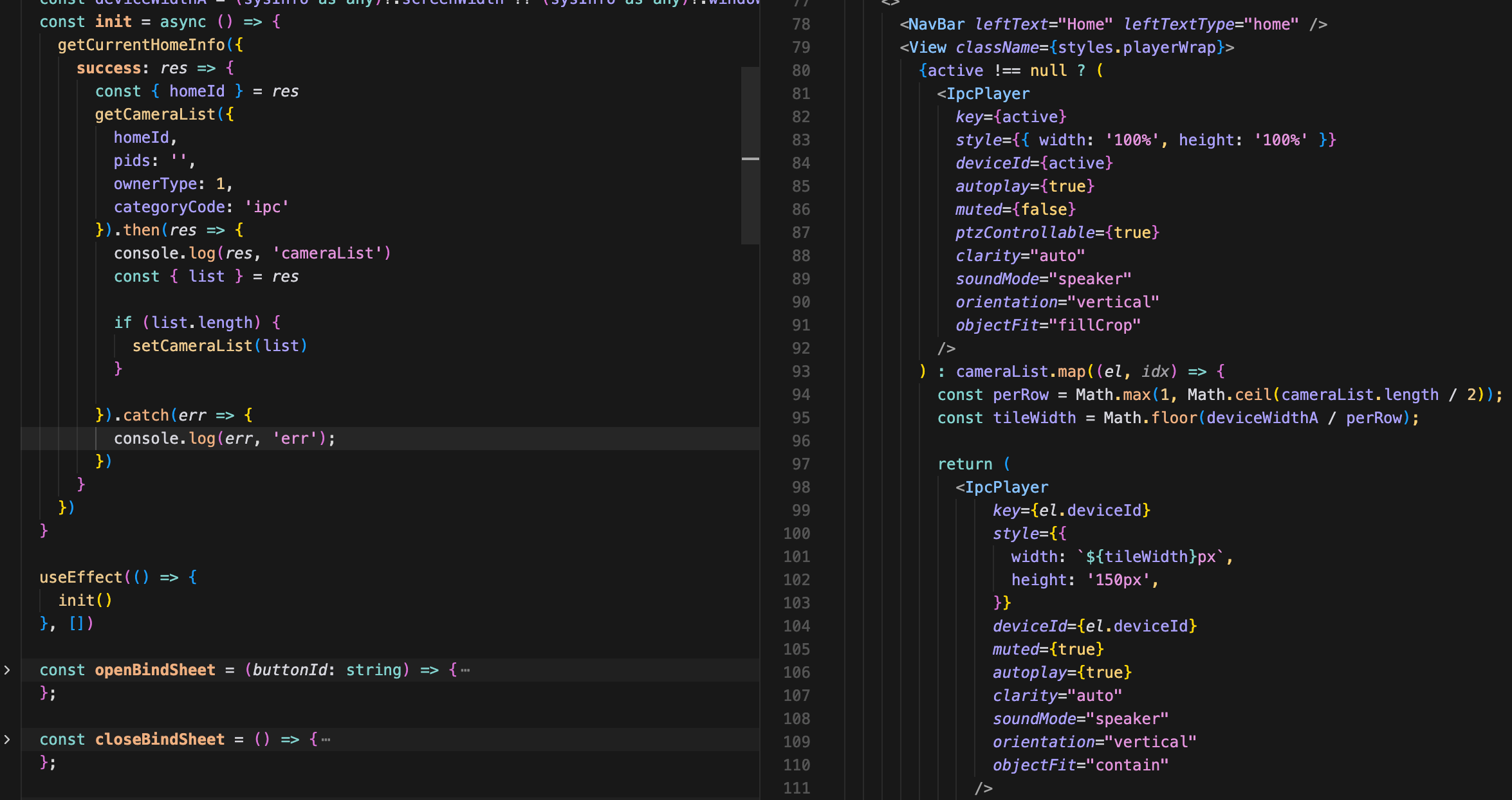
Task: Click line number 93 in the gutter
Action: click(x=801, y=372)
